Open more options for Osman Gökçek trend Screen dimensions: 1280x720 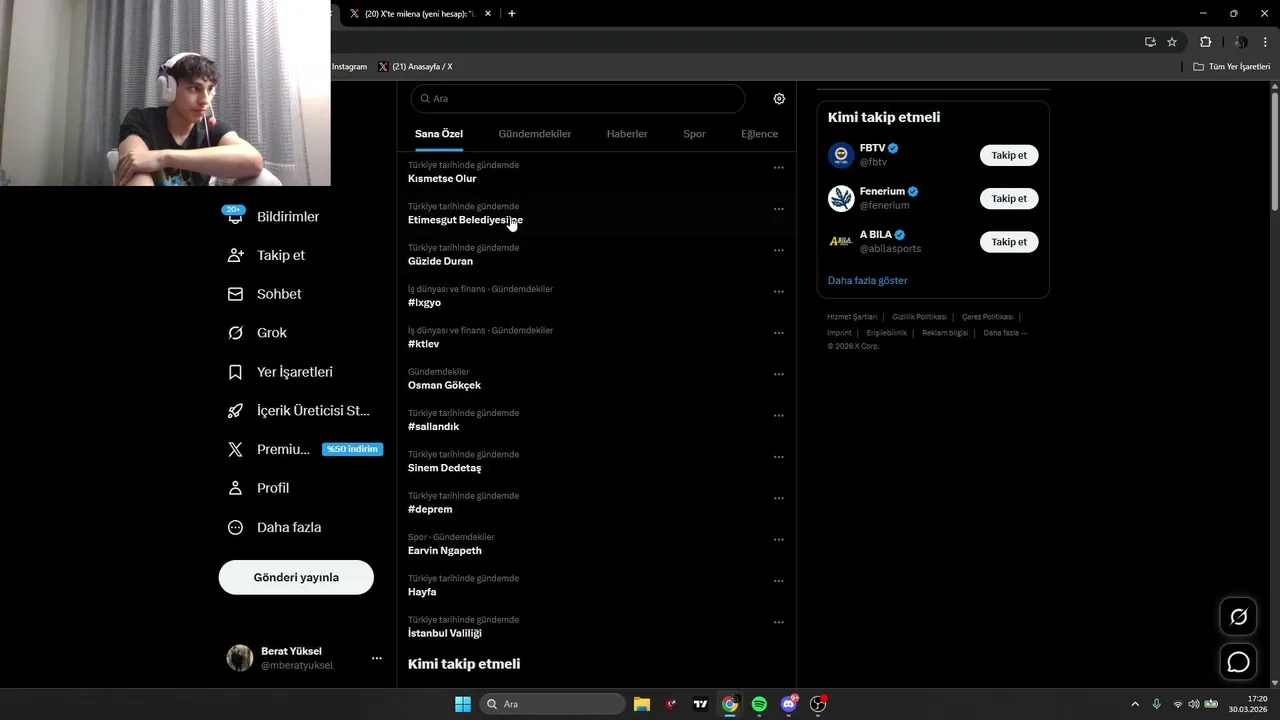click(x=779, y=374)
